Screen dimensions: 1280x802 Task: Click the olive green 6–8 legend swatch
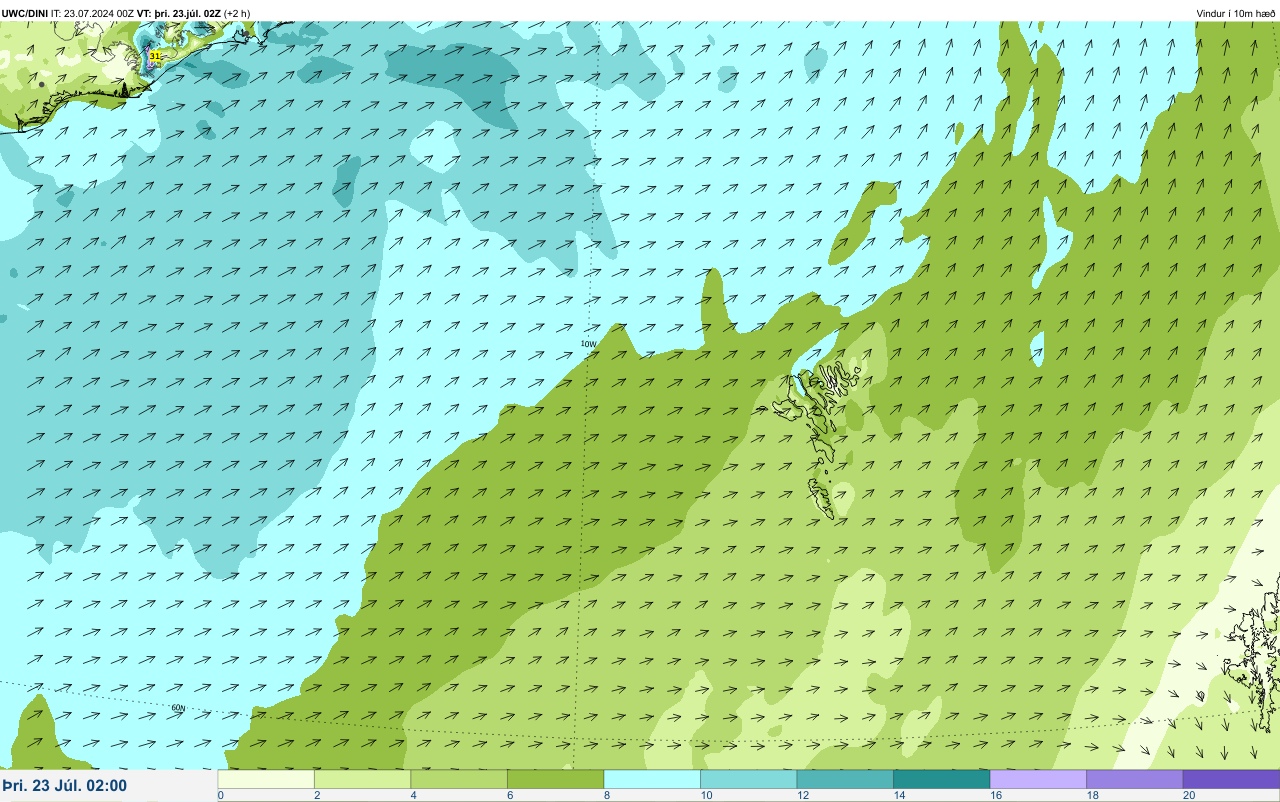click(x=555, y=779)
